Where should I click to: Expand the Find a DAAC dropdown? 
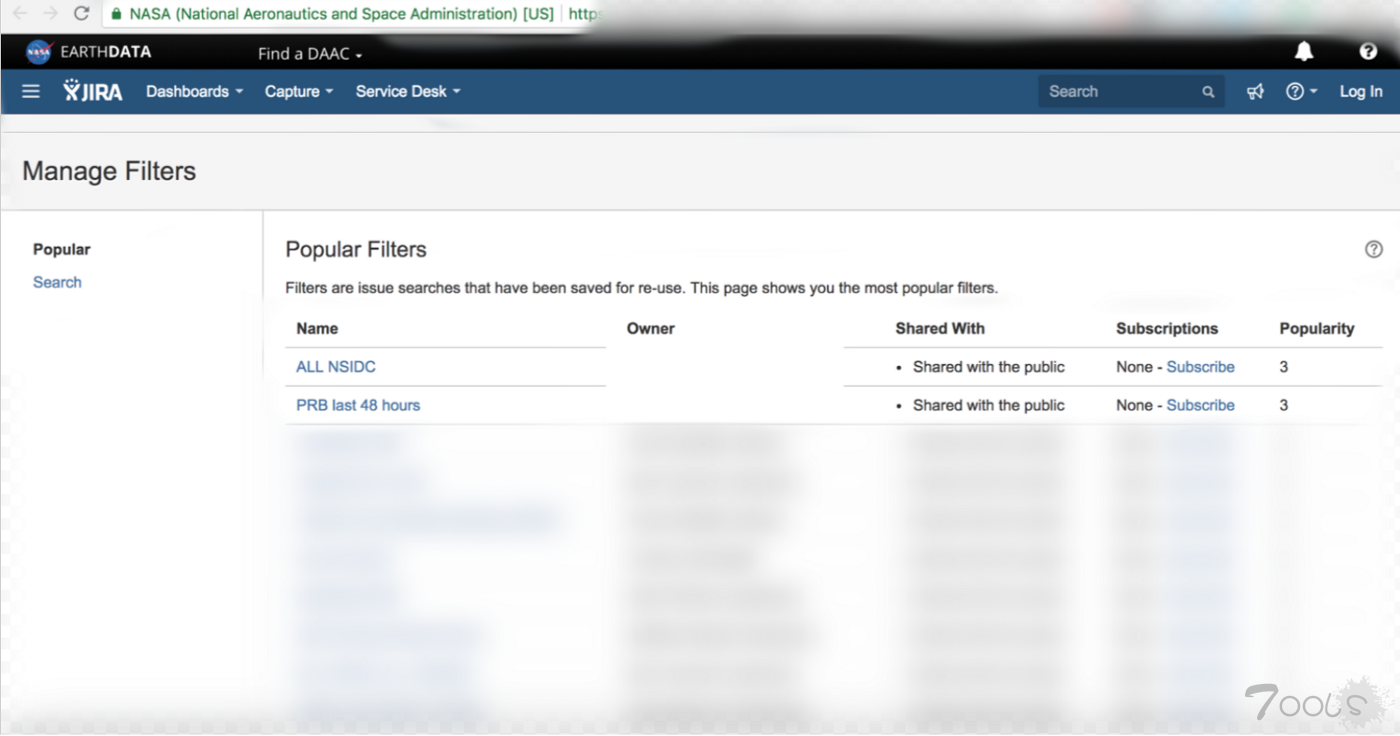[309, 54]
